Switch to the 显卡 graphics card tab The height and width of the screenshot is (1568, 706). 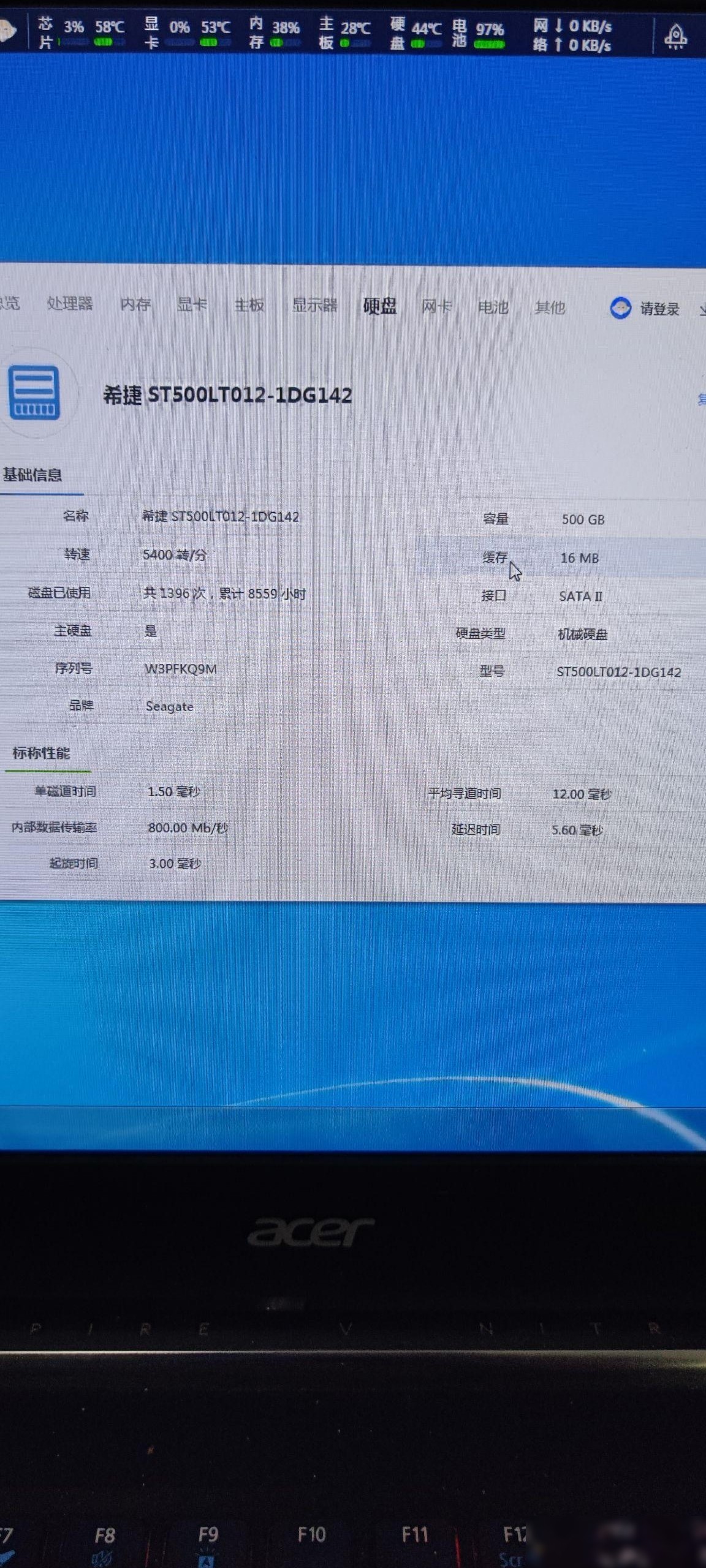coord(192,304)
